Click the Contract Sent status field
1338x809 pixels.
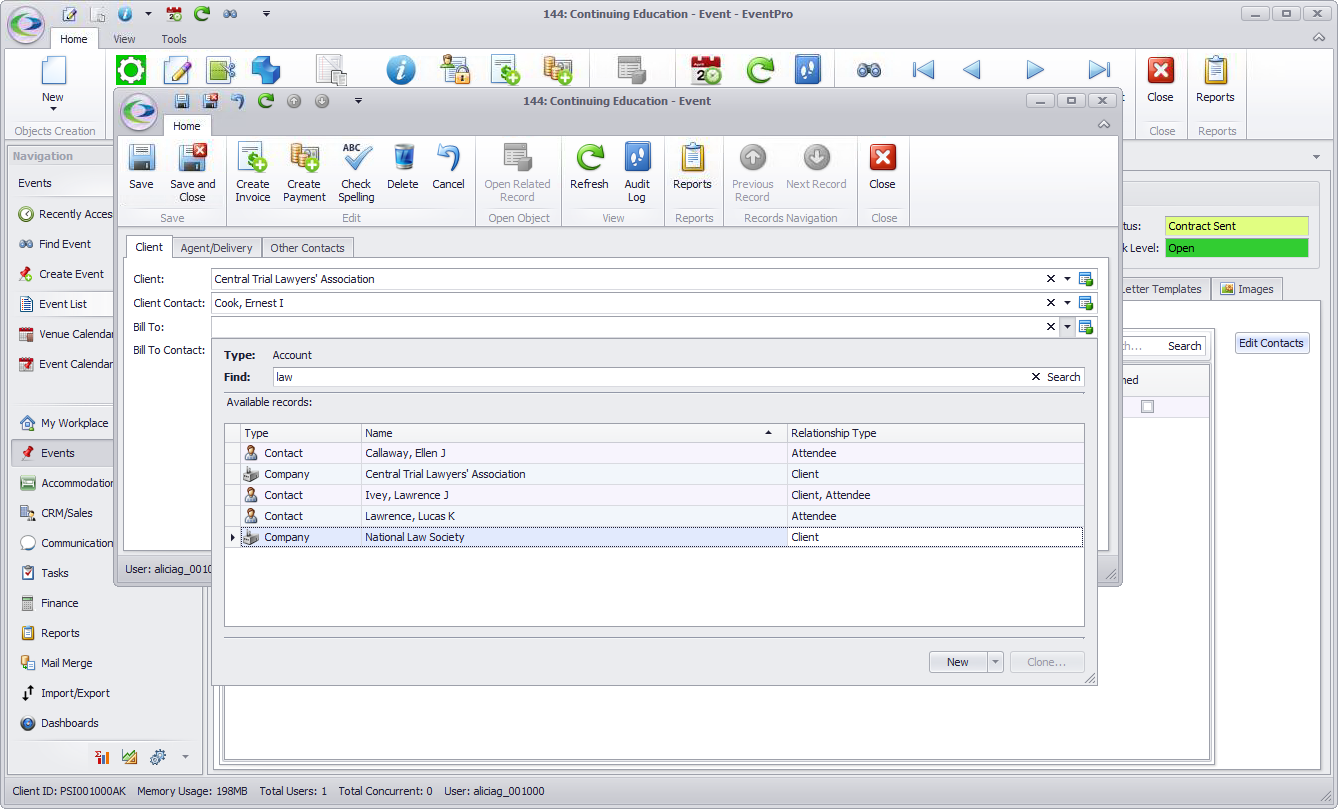[x=1236, y=226]
